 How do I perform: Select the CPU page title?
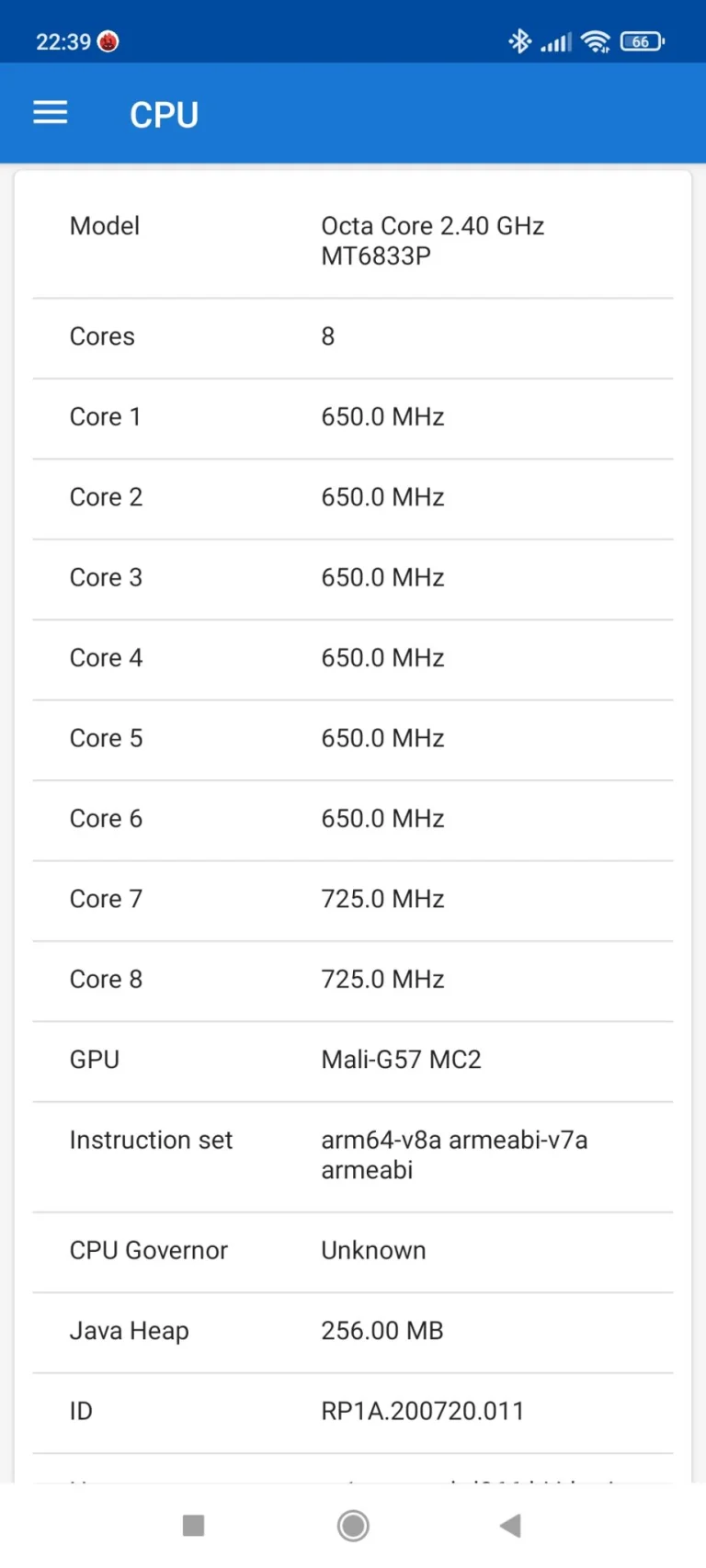[164, 114]
